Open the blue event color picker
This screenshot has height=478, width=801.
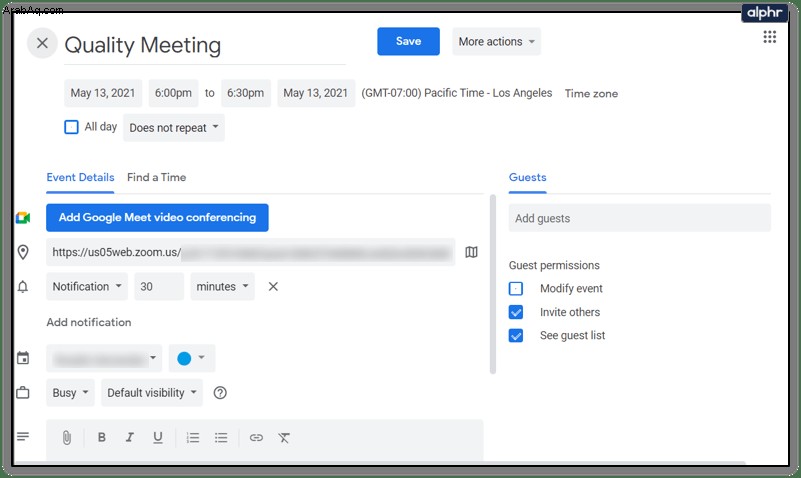(x=192, y=358)
